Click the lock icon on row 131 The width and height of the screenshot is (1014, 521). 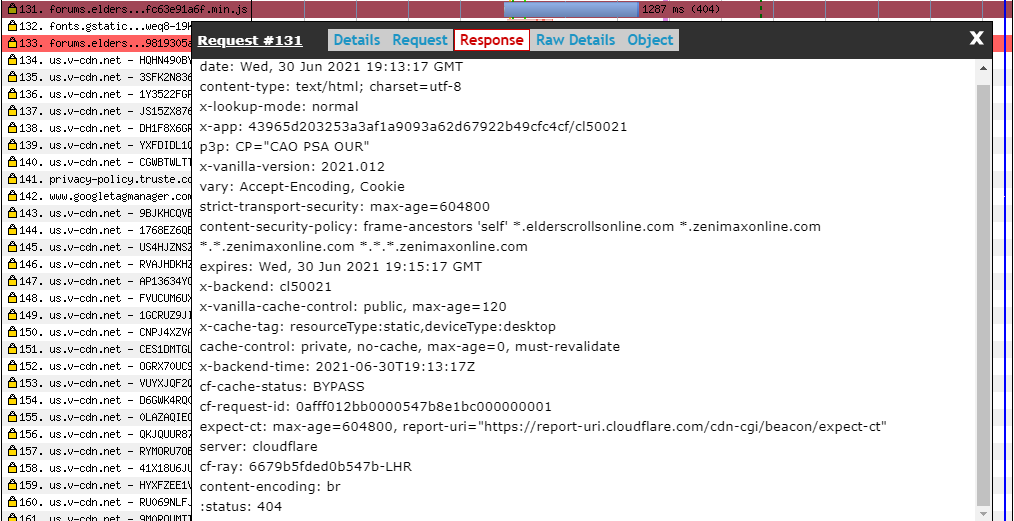pyautogui.click(x=12, y=10)
